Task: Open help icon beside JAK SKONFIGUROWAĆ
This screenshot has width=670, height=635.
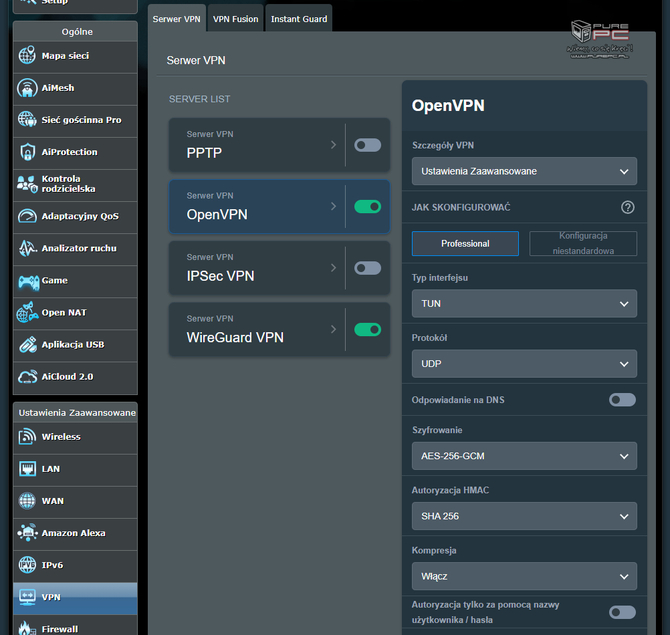Action: tap(627, 207)
